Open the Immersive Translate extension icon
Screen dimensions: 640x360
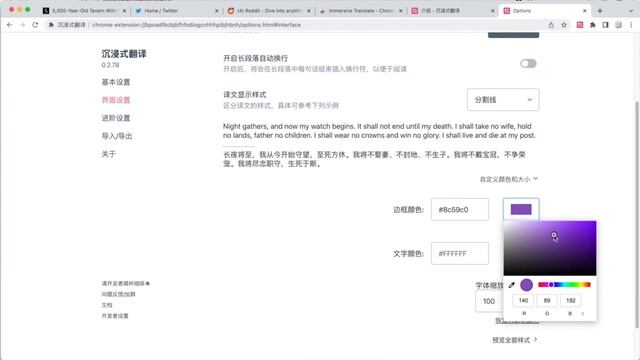pyautogui.click(x=580, y=25)
